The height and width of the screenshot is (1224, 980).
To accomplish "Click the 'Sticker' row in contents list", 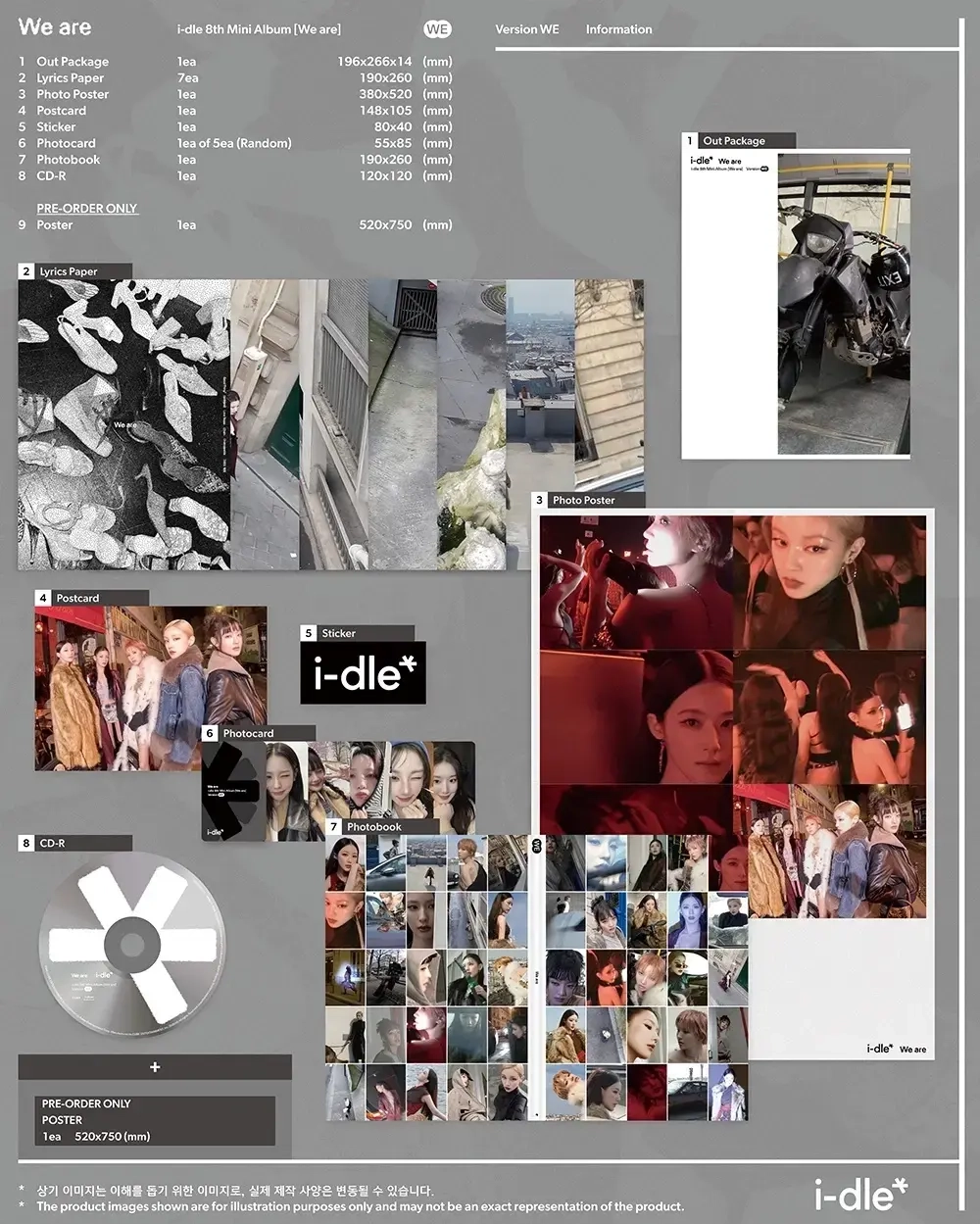I will pos(235,126).
